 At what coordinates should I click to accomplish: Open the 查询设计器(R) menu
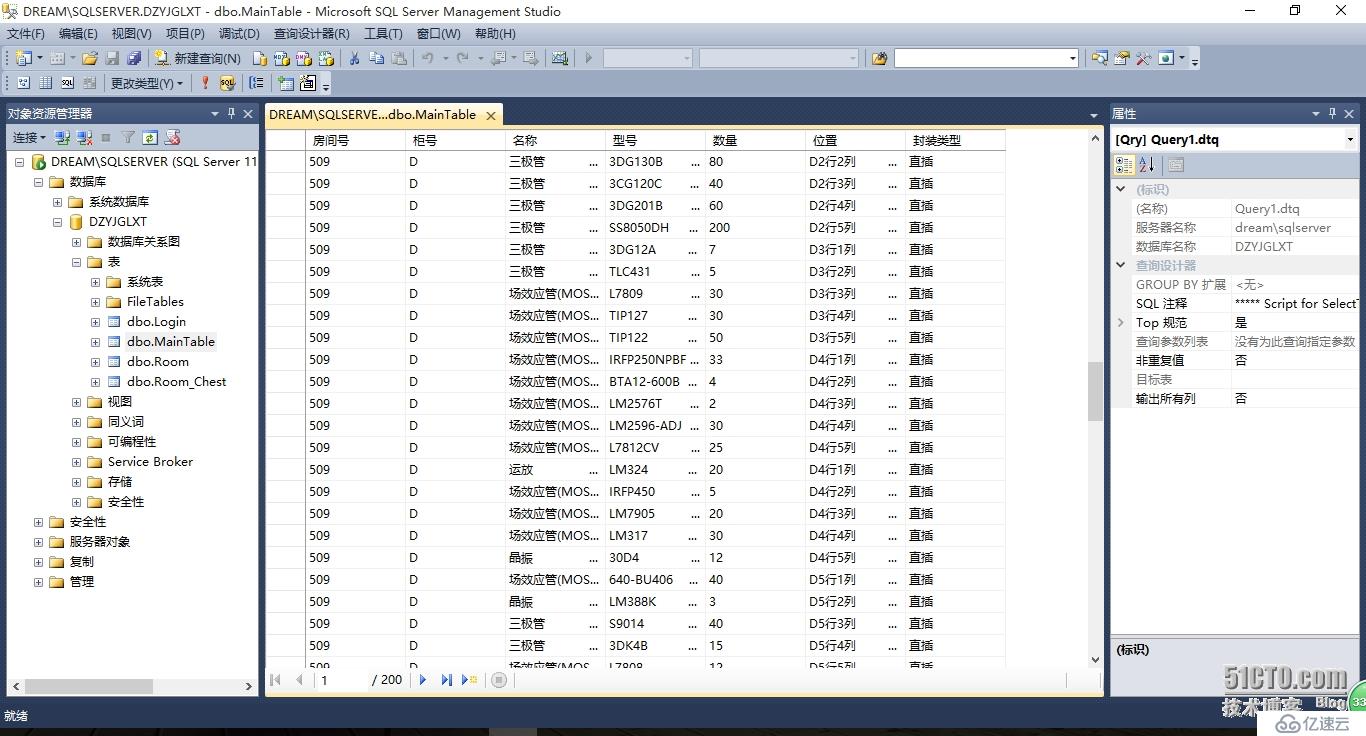click(312, 33)
